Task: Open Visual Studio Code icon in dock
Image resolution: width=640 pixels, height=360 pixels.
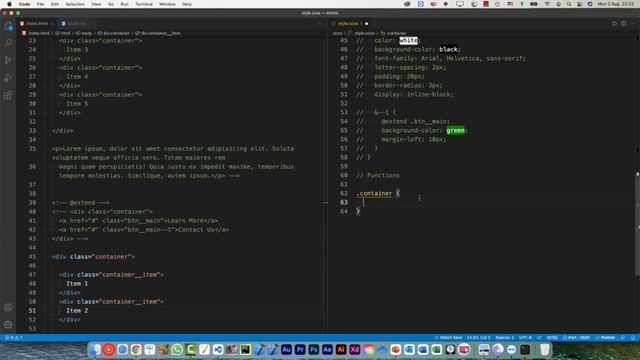Action: [x=218, y=349]
